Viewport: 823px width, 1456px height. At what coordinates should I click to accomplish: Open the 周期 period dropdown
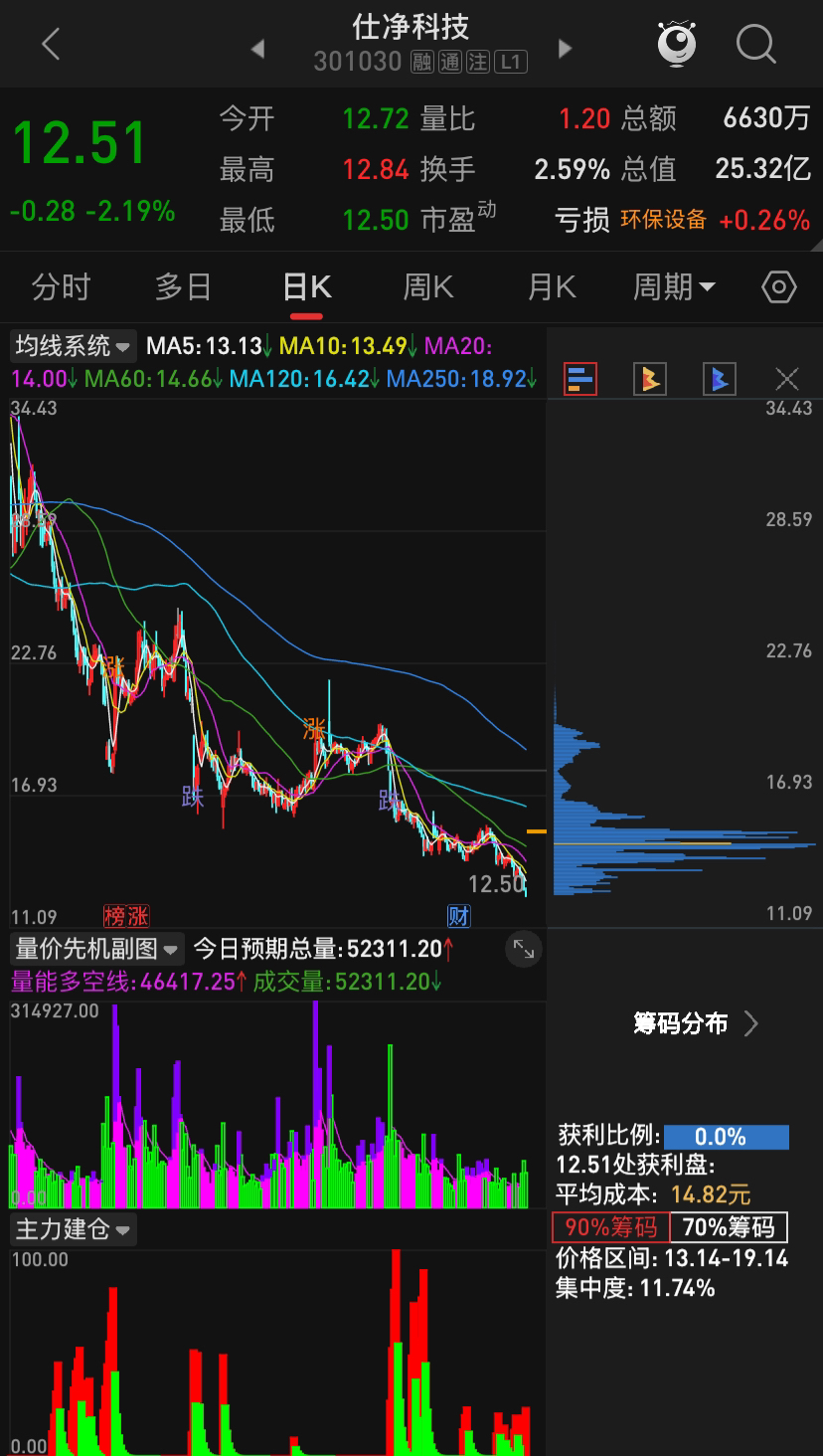[x=675, y=287]
